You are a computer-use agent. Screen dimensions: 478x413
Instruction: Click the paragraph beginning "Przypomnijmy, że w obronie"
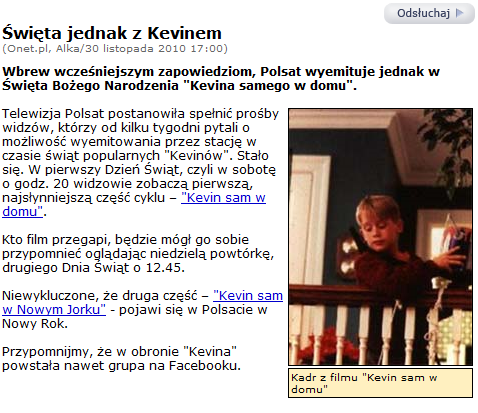[121, 358]
